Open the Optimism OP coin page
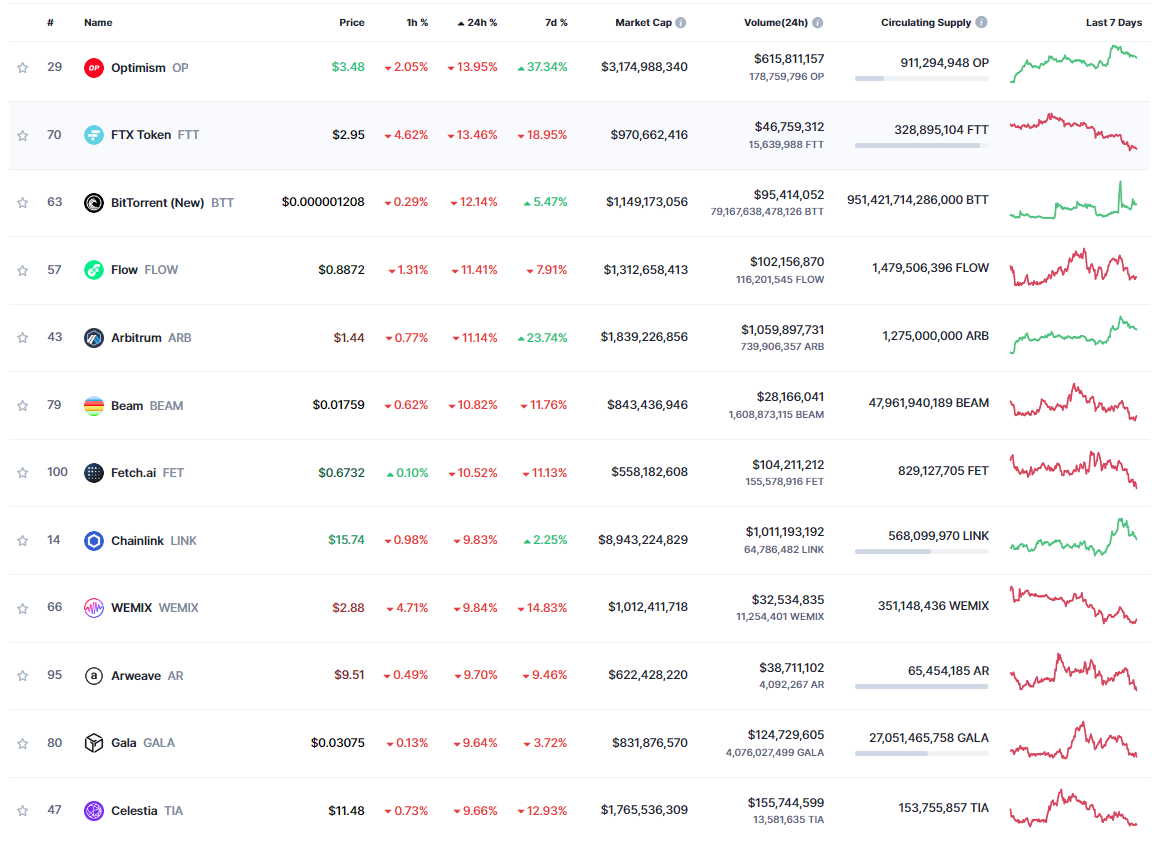 150,67
